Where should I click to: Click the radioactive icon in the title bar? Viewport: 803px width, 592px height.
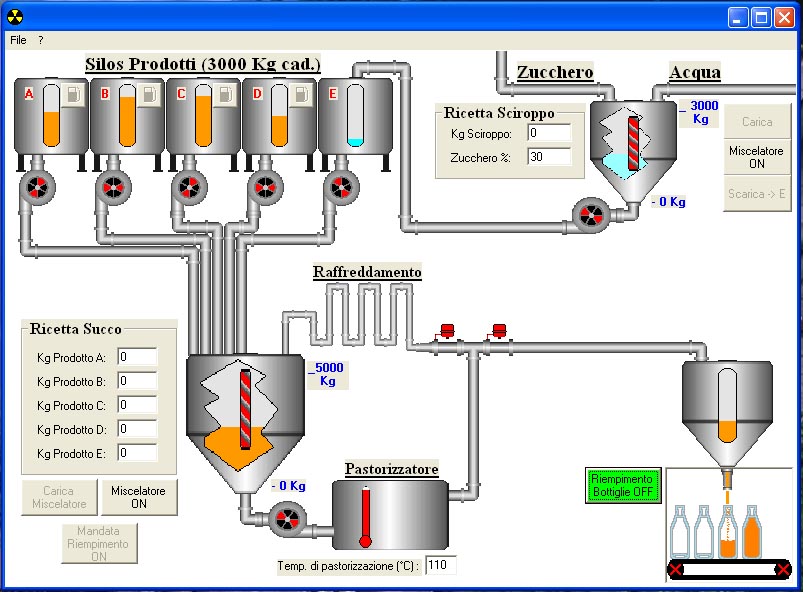(x=13, y=16)
